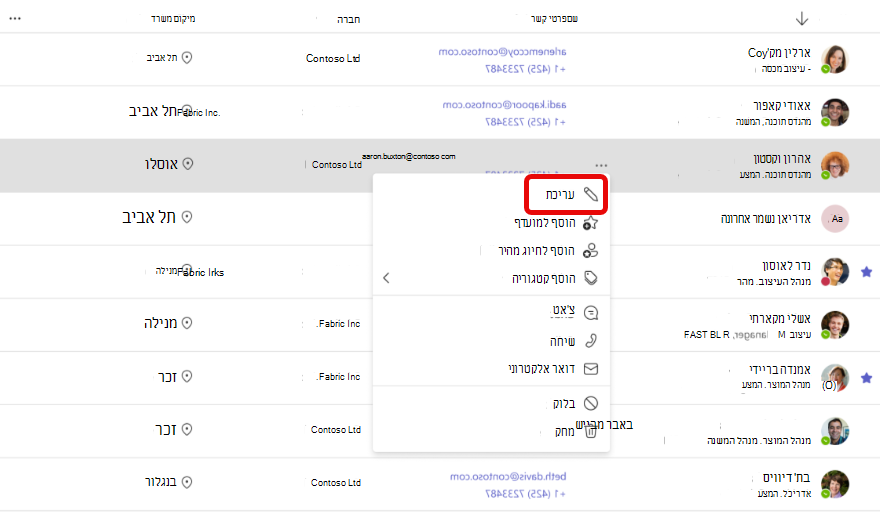Open more options for the selected contact row
The height and width of the screenshot is (512, 880).
click(x=601, y=166)
